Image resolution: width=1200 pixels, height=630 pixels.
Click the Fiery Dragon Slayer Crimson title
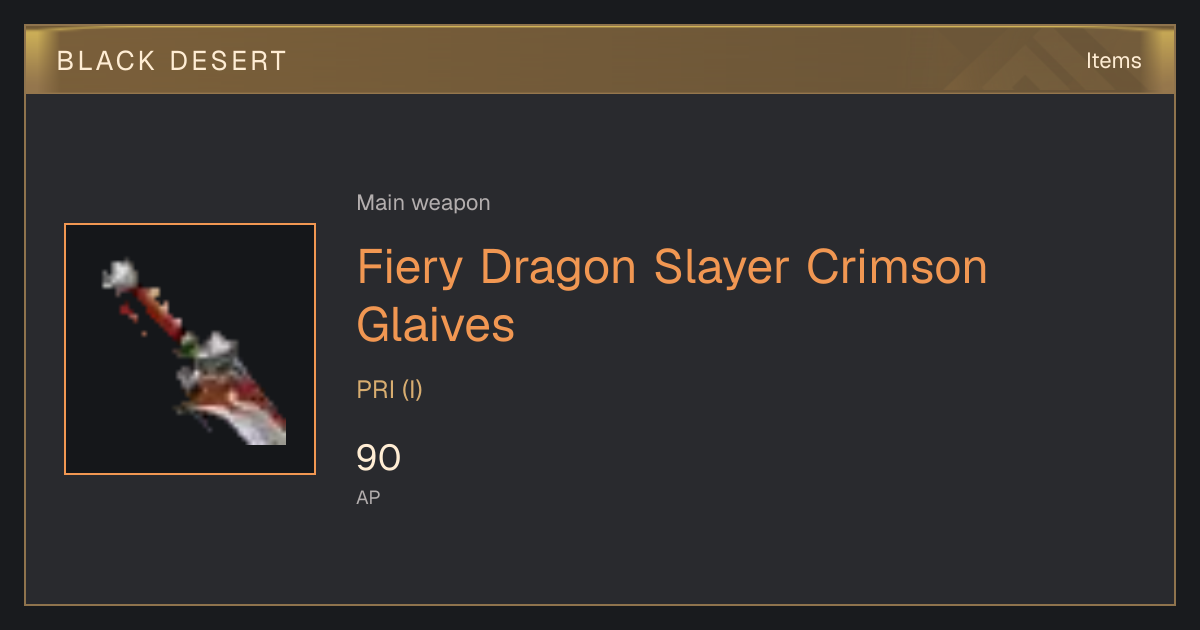pos(672,267)
